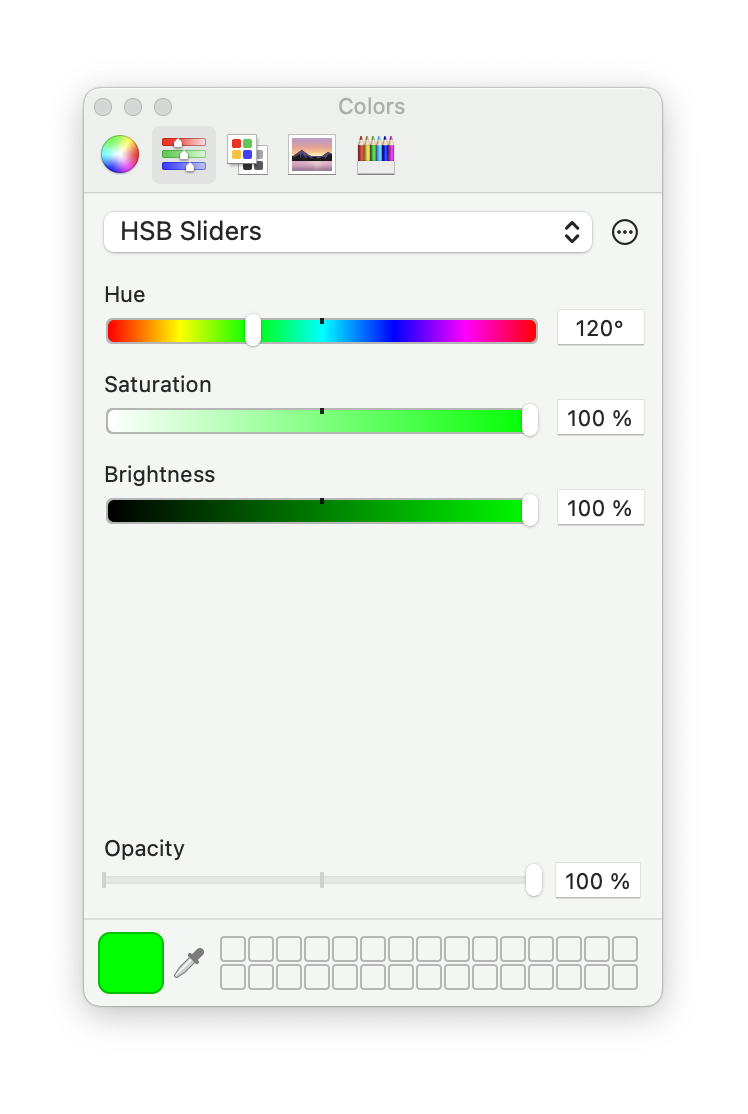The width and height of the screenshot is (748, 1114).
Task: Select the Color Sliders picker tab
Action: coord(184,155)
